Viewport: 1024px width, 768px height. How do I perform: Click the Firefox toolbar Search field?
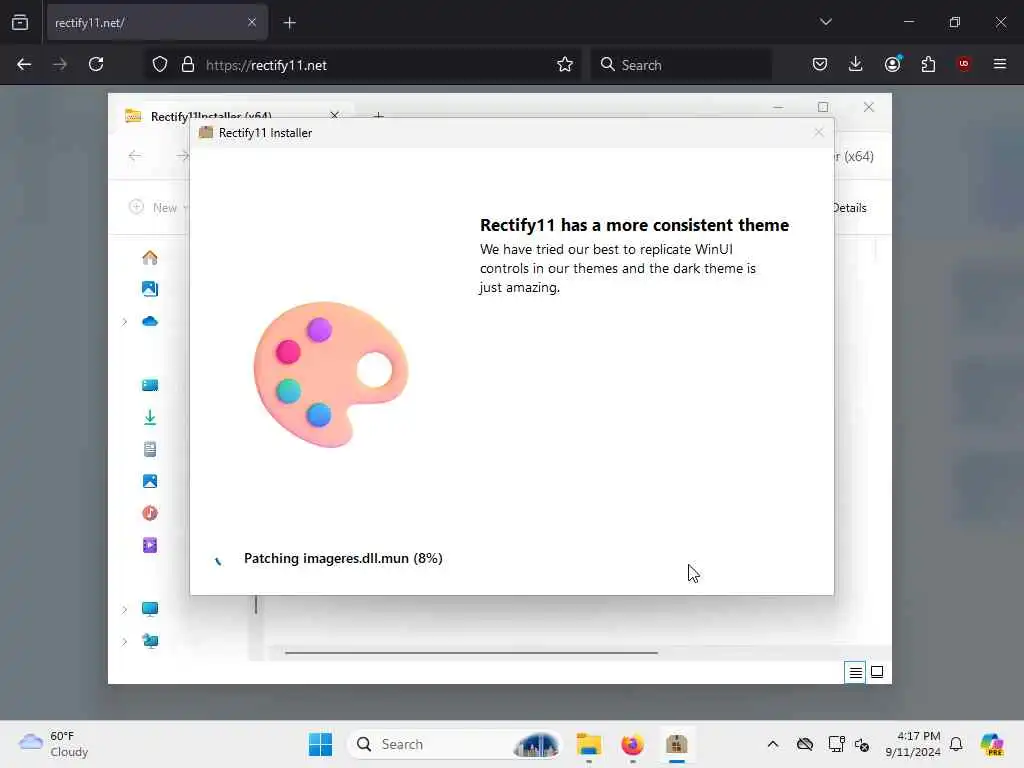click(681, 65)
